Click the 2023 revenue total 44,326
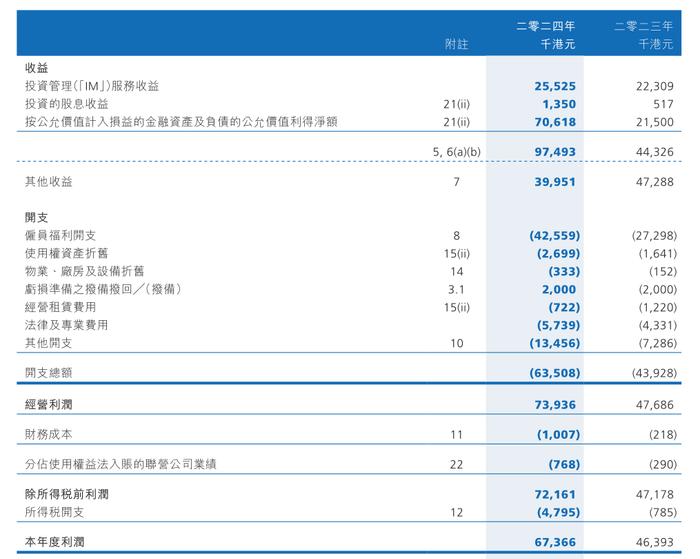The image size is (700, 559). pyautogui.click(x=654, y=152)
